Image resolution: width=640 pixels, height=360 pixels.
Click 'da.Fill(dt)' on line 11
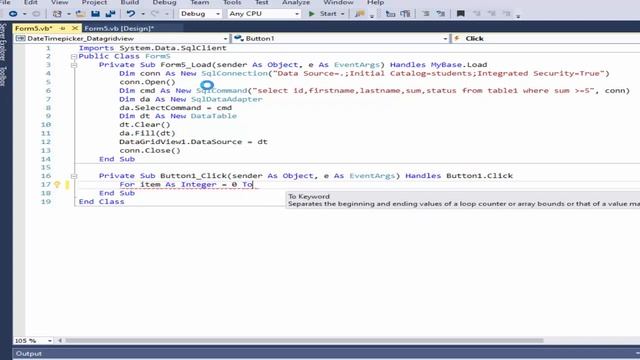[x=147, y=133]
